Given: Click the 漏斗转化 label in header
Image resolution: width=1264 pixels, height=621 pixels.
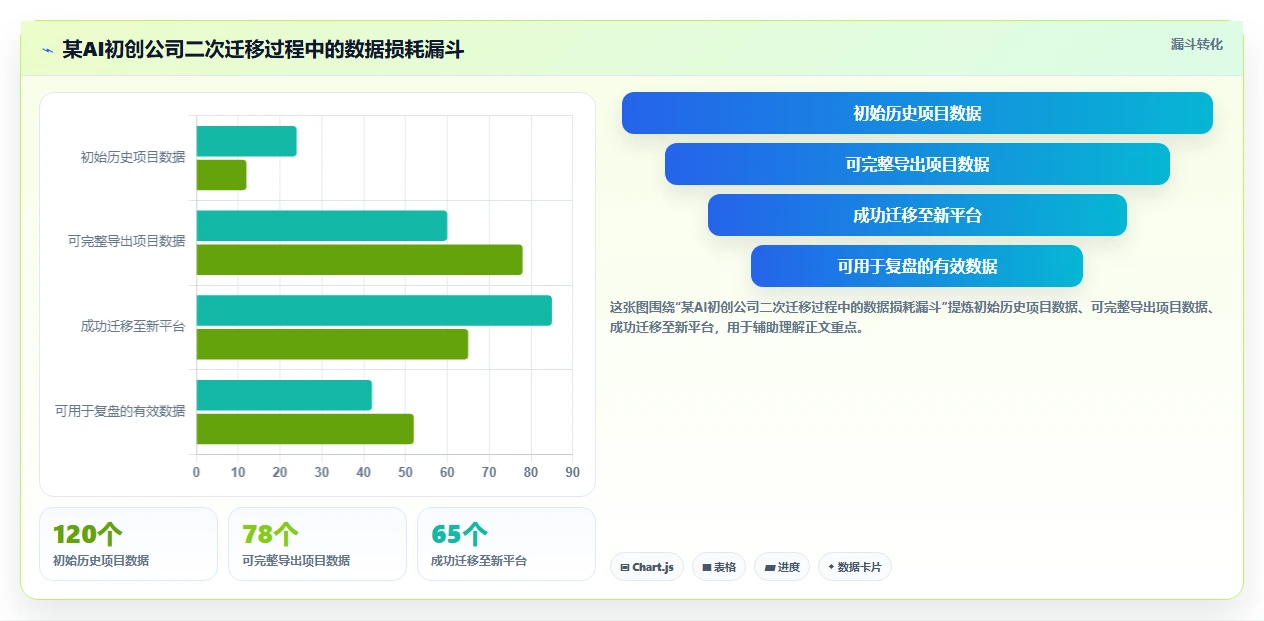Looking at the screenshot, I should (1196, 44).
